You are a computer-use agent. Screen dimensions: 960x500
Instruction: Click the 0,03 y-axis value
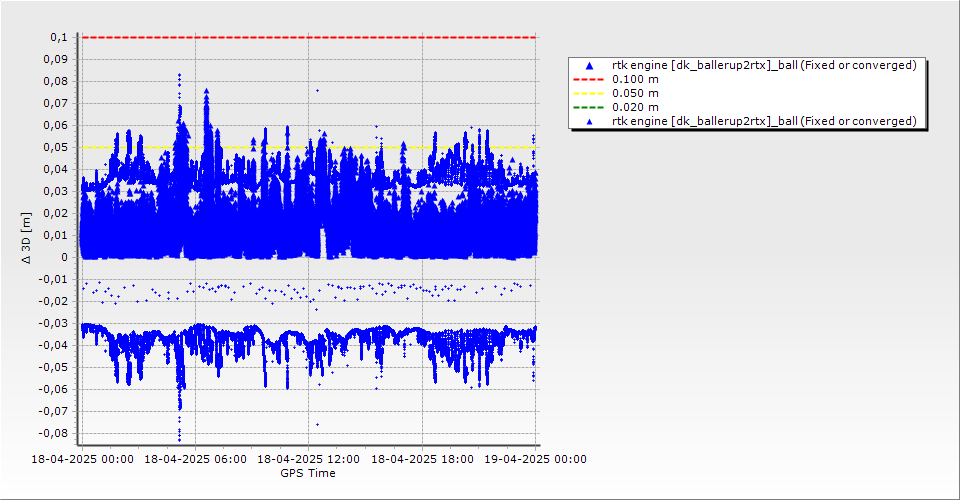[56, 192]
